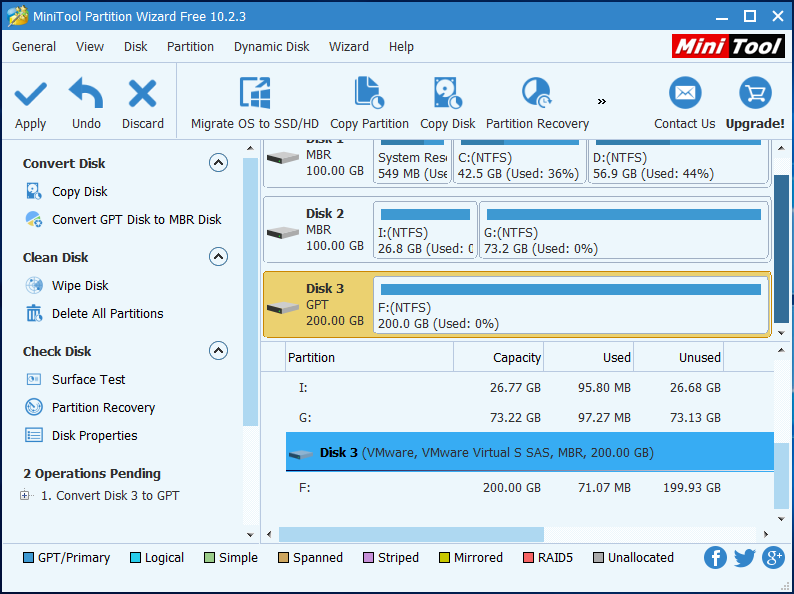The height and width of the screenshot is (594, 794).
Task: Apply pending operations with Apply checkmark
Action: pyautogui.click(x=30, y=104)
